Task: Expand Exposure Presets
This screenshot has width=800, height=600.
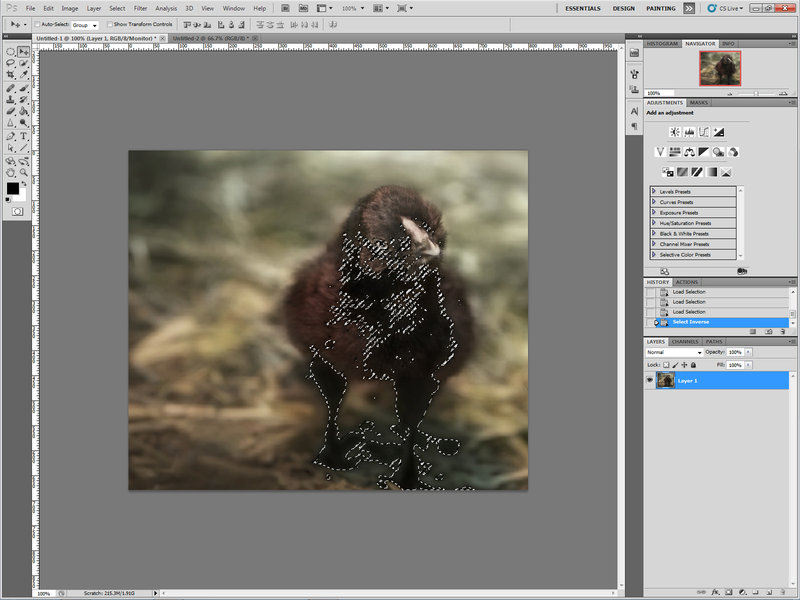Action: point(654,212)
